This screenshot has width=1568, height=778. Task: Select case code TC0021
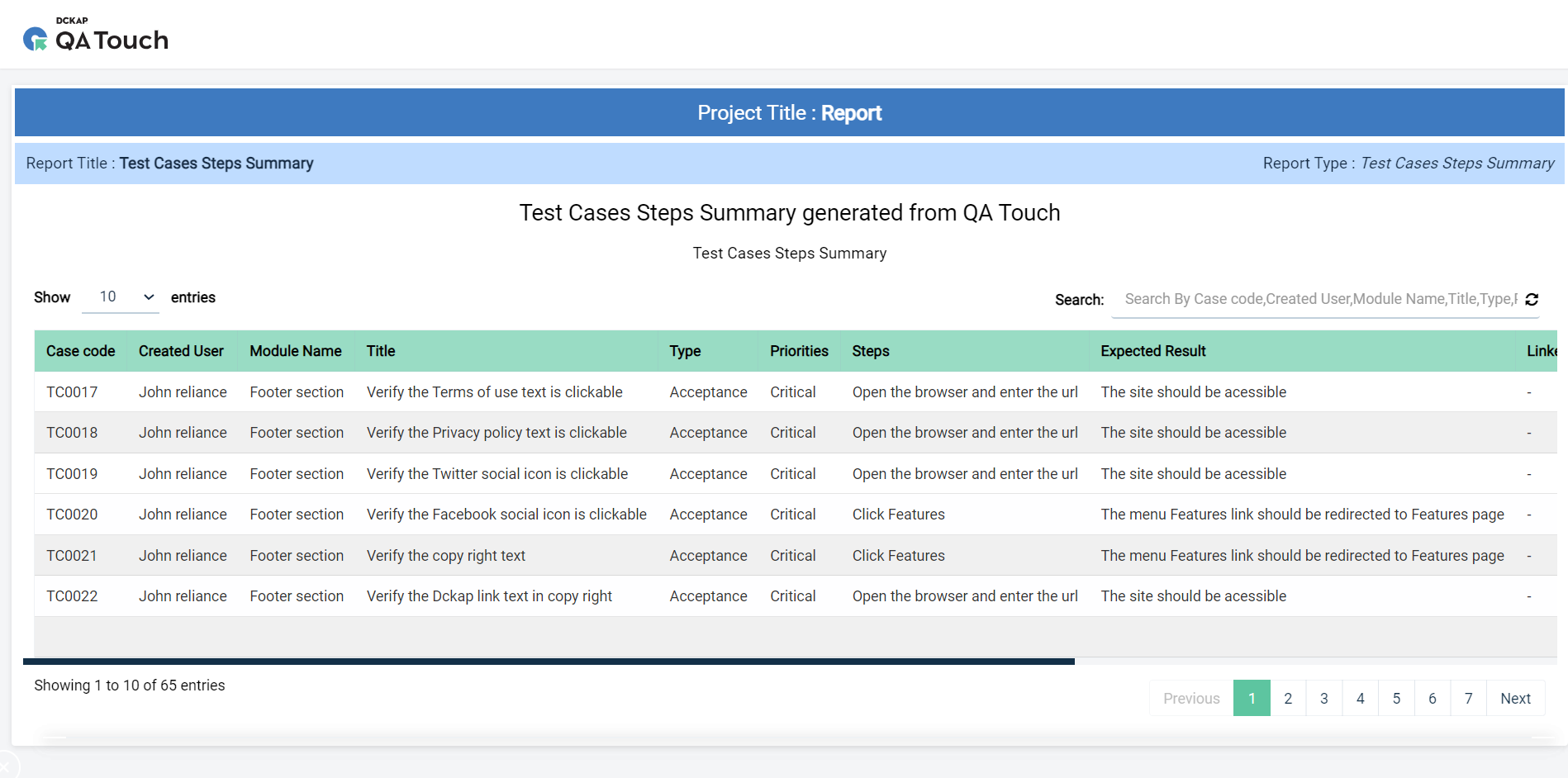(x=72, y=556)
